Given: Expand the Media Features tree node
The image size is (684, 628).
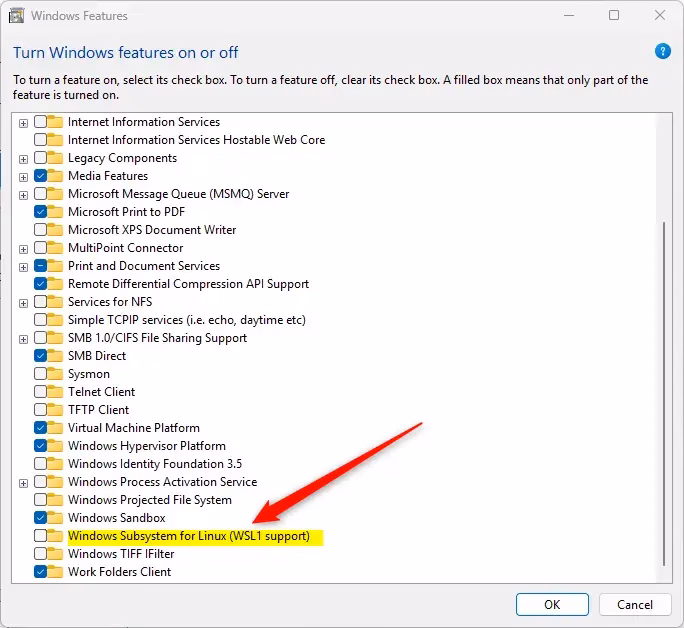Looking at the screenshot, I should pyautogui.click(x=24, y=176).
